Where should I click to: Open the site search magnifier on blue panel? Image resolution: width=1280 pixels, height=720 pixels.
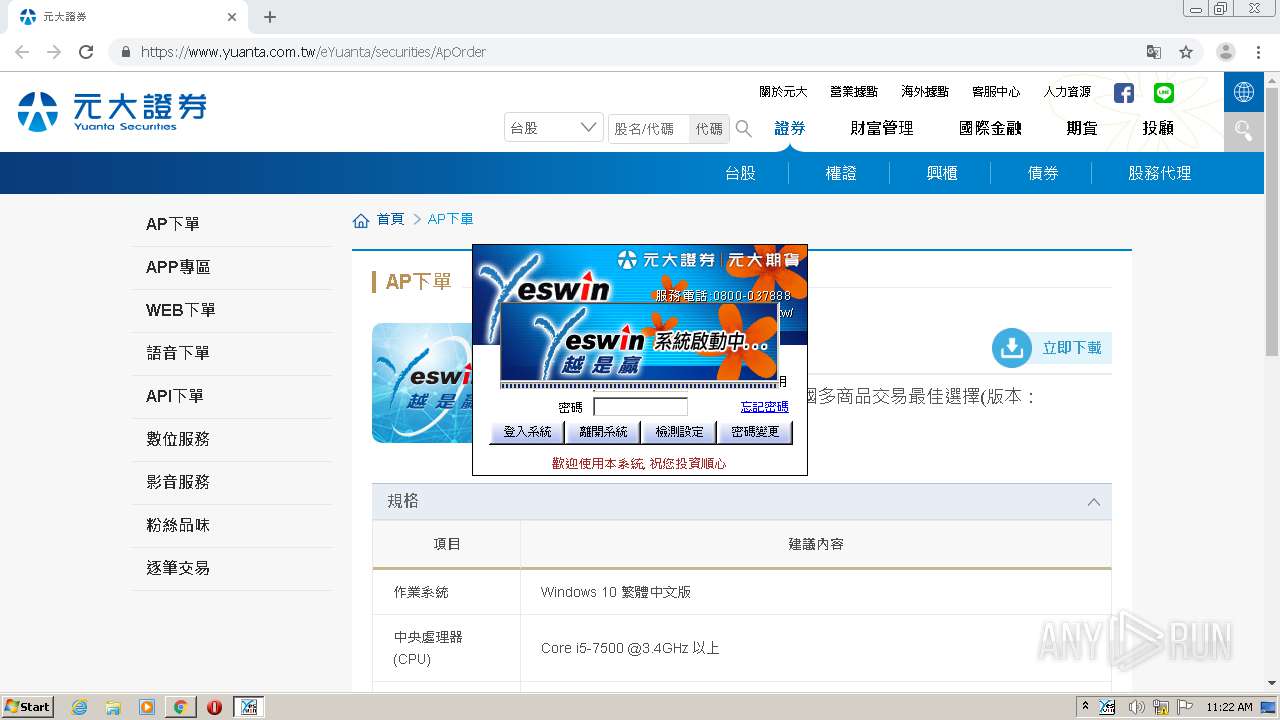(x=1244, y=131)
